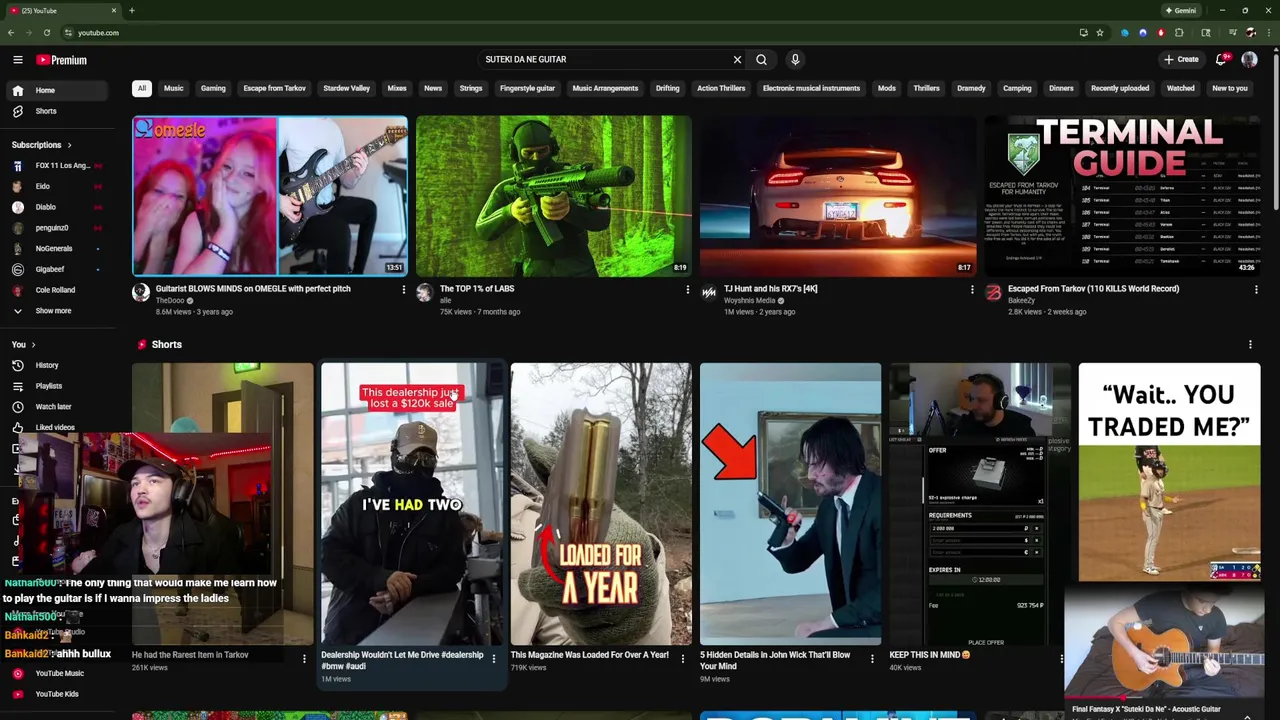Select the Gaming filter chip
Viewport: 1280px width, 720px height.
click(213, 88)
